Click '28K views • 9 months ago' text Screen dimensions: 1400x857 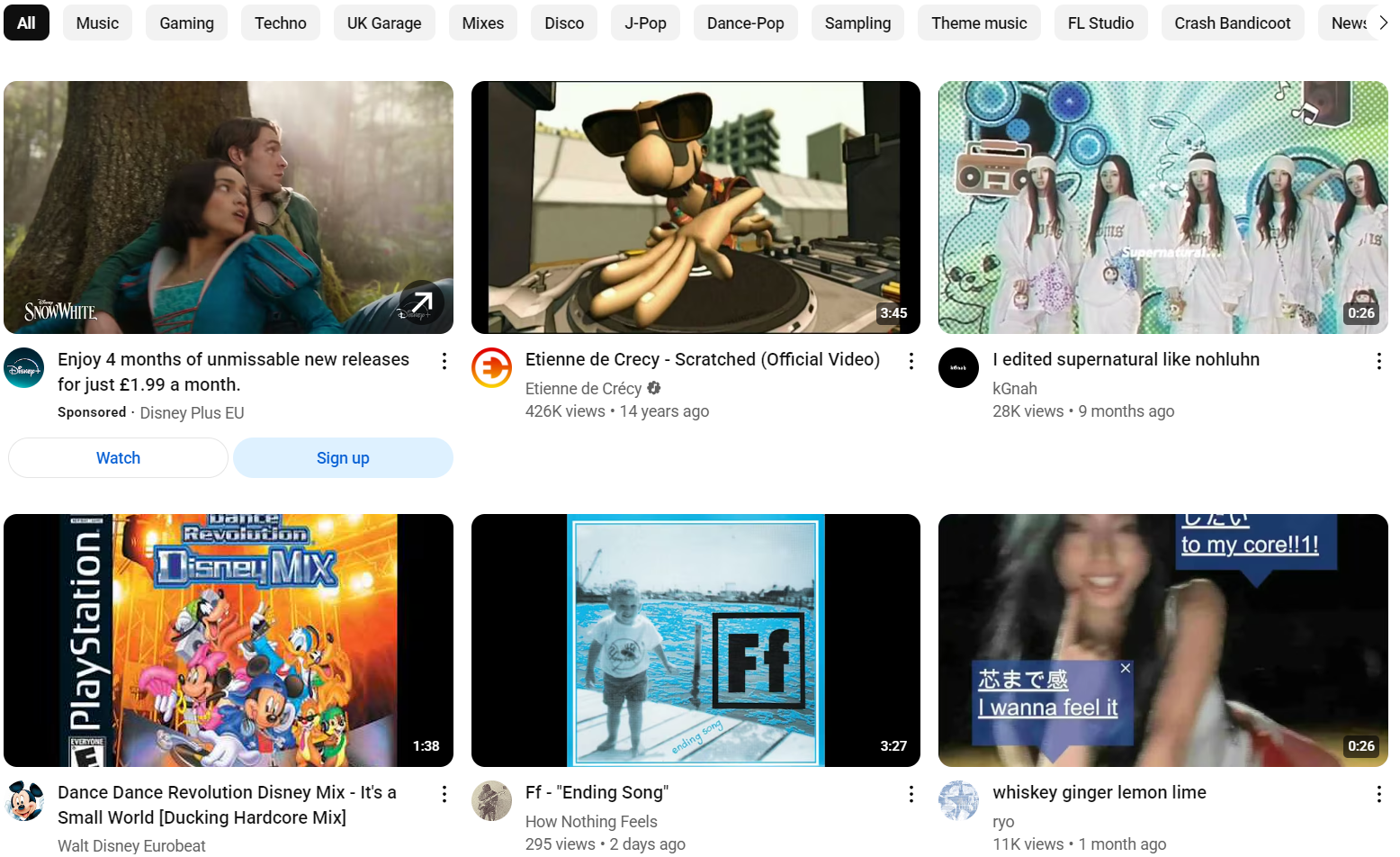click(x=1083, y=410)
